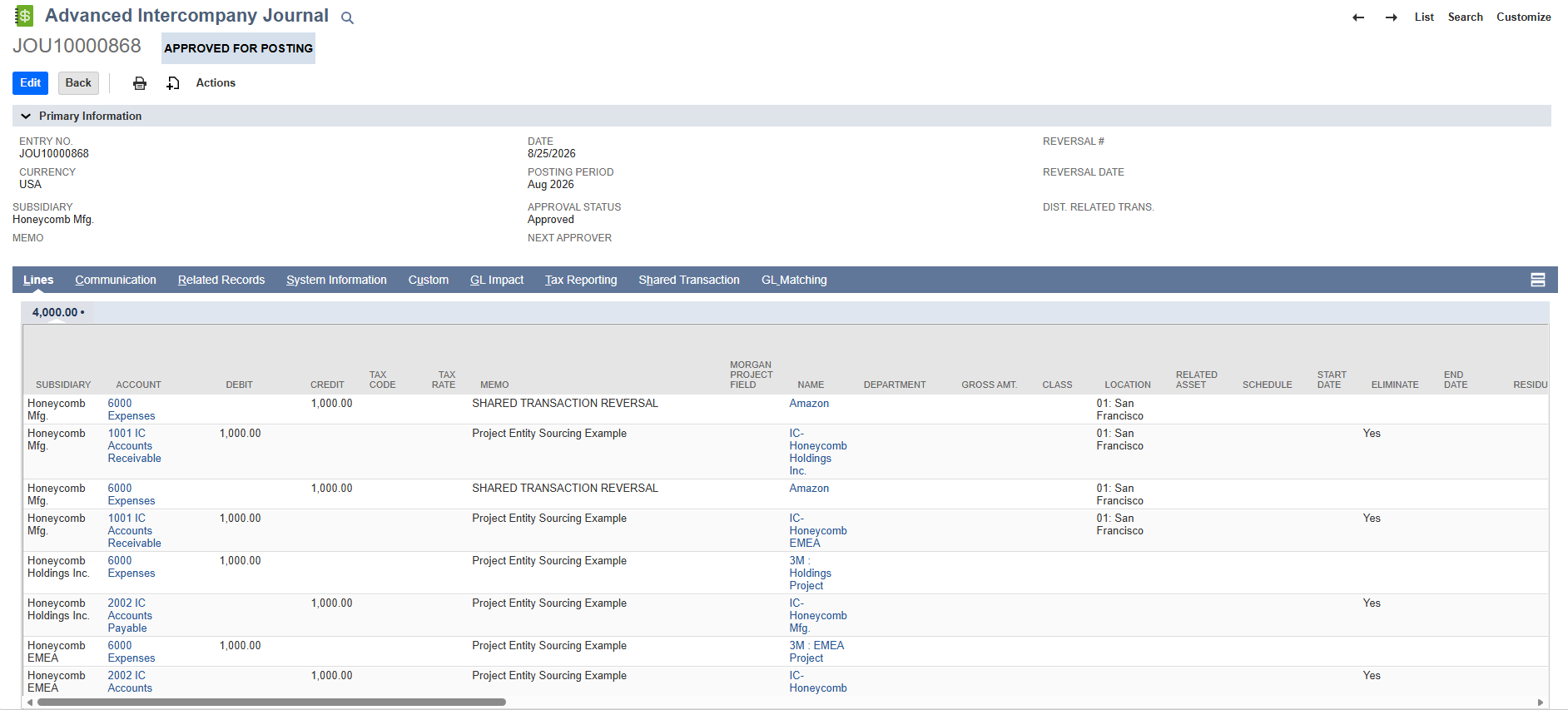The height and width of the screenshot is (710, 1568).
Task: Open the GL_Matching tab
Action: [794, 280]
